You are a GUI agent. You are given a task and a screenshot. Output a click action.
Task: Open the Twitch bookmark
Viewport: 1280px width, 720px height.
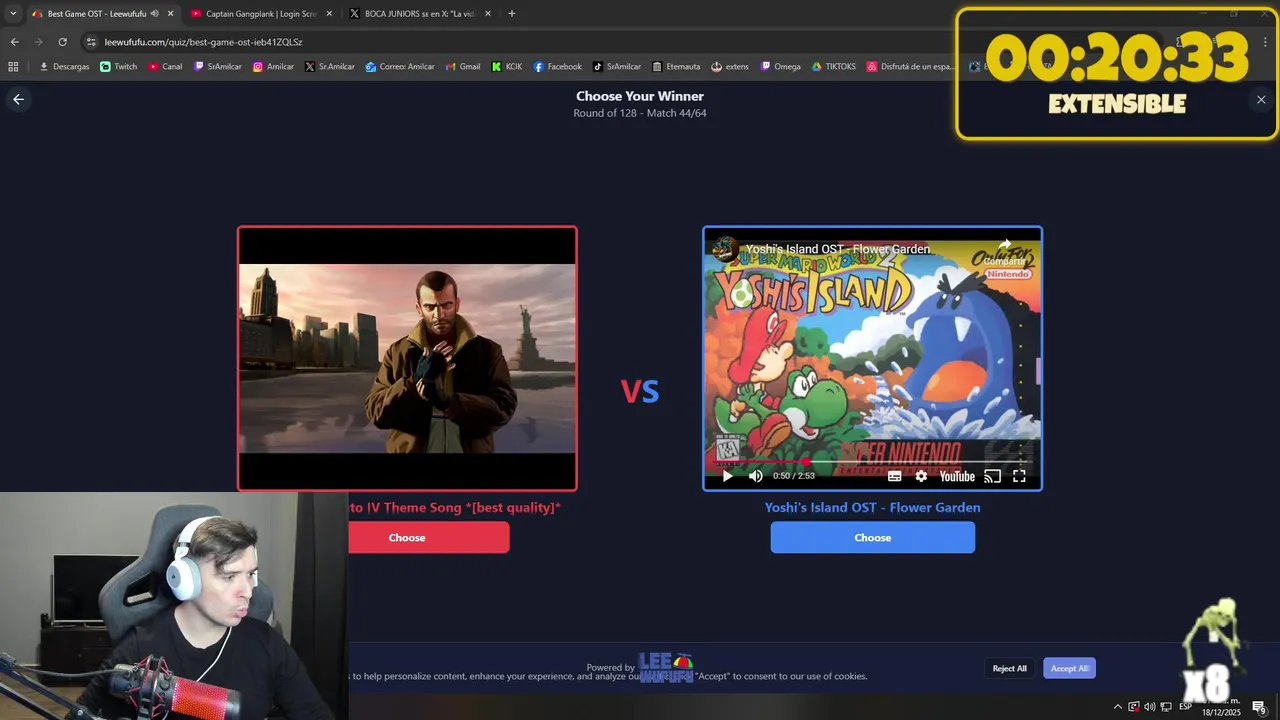pyautogui.click(x=119, y=67)
